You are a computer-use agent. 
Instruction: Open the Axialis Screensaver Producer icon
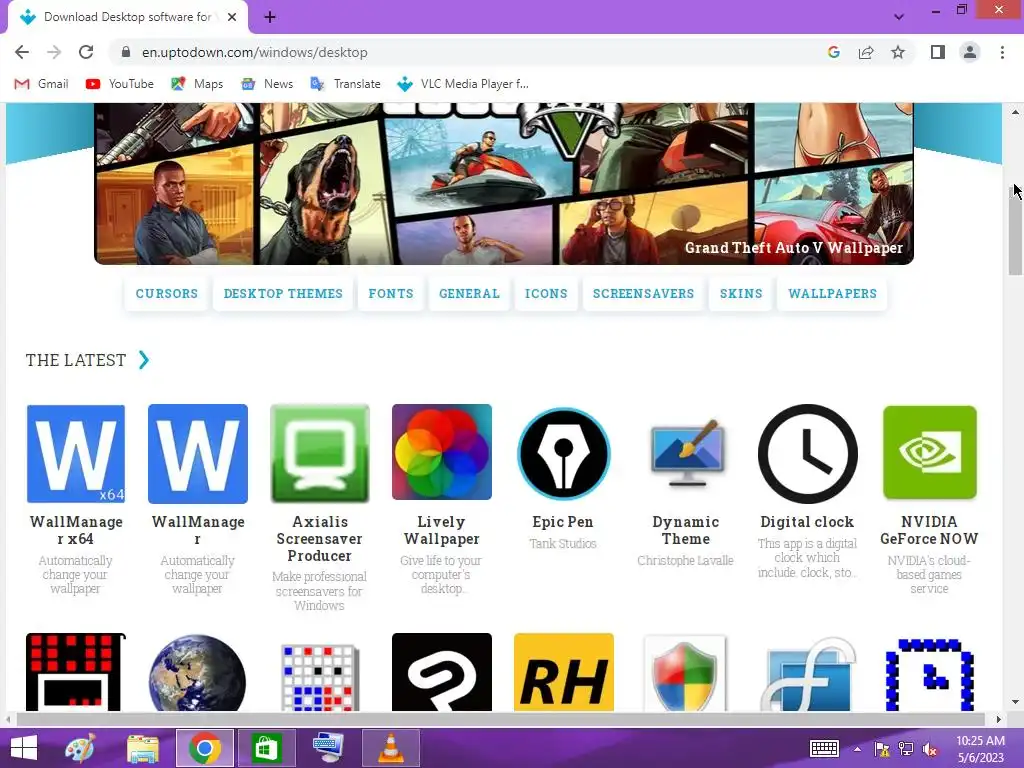pyautogui.click(x=320, y=453)
